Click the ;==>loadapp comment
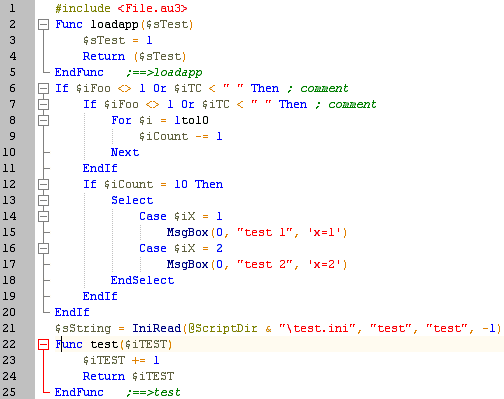The width and height of the screenshot is (504, 399). [x=164, y=72]
